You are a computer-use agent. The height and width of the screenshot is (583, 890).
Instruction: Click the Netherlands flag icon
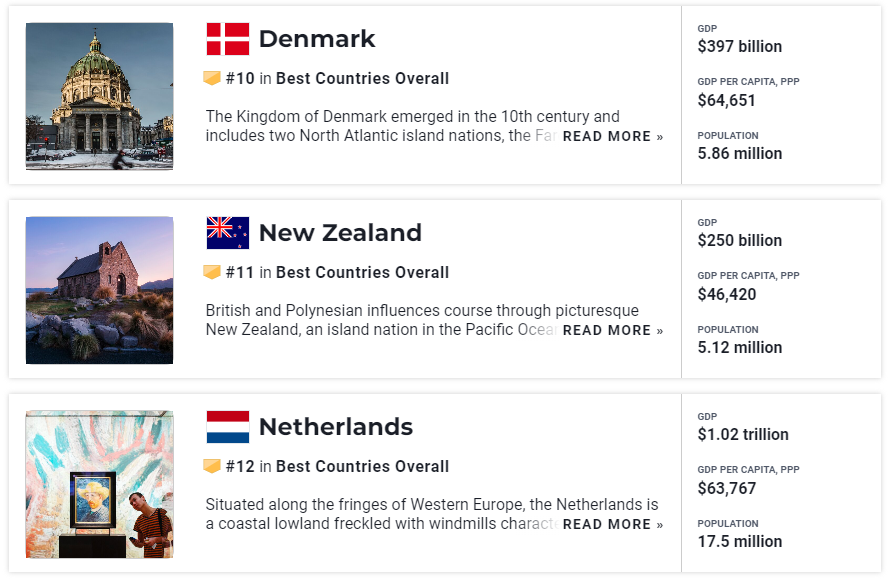[228, 427]
